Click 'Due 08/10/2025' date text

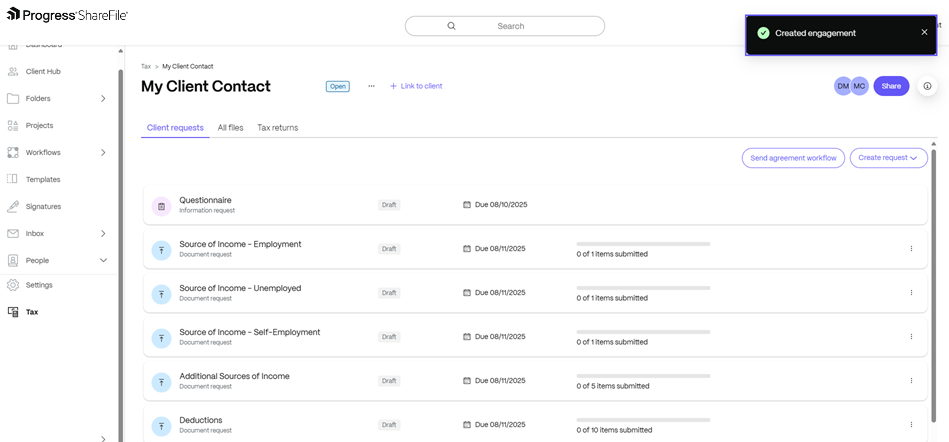(501, 205)
